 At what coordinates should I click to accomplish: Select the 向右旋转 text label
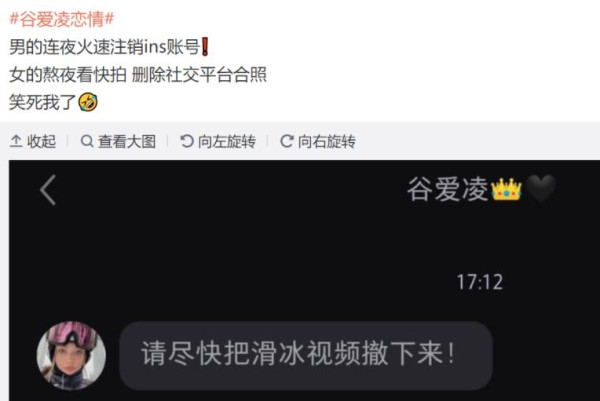click(326, 141)
